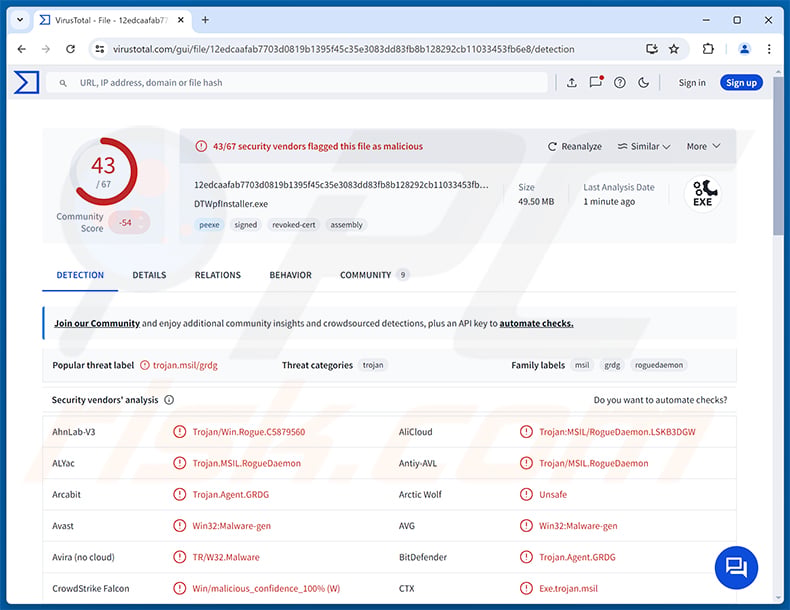
Task: Open the notifications chat icon
Action: point(596,82)
